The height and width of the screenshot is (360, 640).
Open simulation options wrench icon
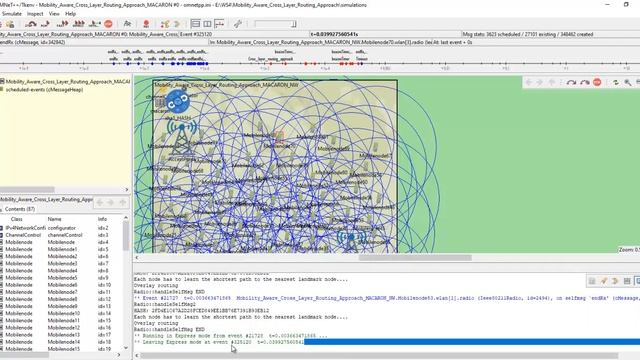coord(238,24)
